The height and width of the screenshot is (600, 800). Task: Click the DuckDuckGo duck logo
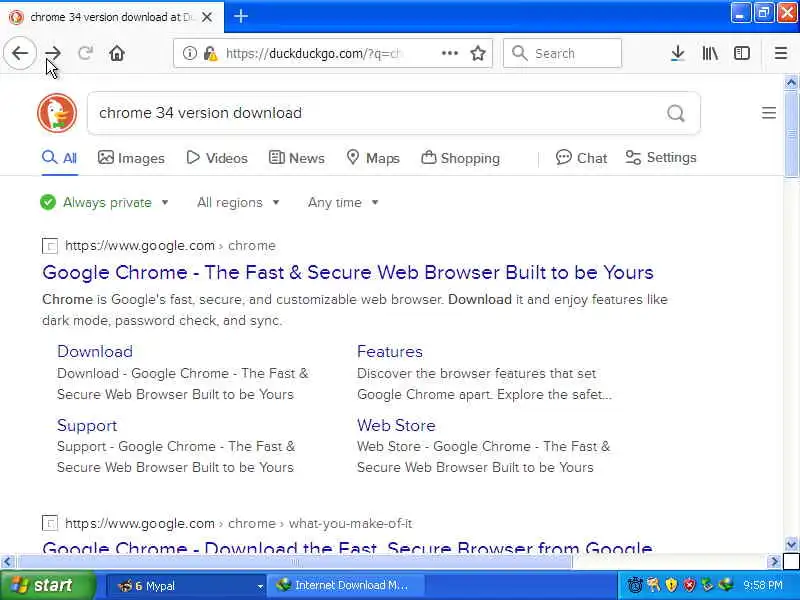[x=57, y=113]
